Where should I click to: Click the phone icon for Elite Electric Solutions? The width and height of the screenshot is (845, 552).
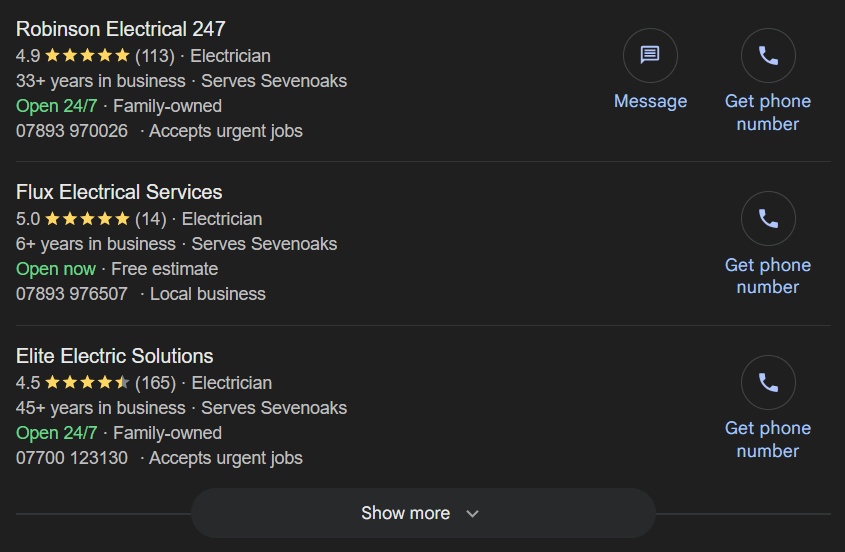(768, 382)
